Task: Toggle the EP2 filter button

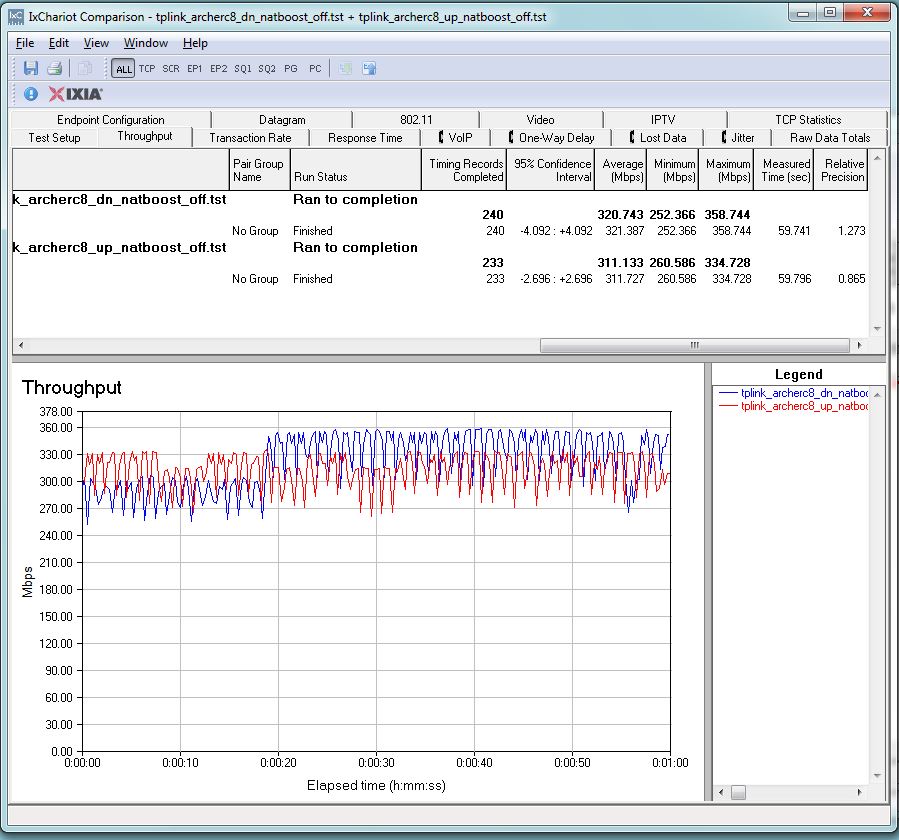Action: point(218,69)
